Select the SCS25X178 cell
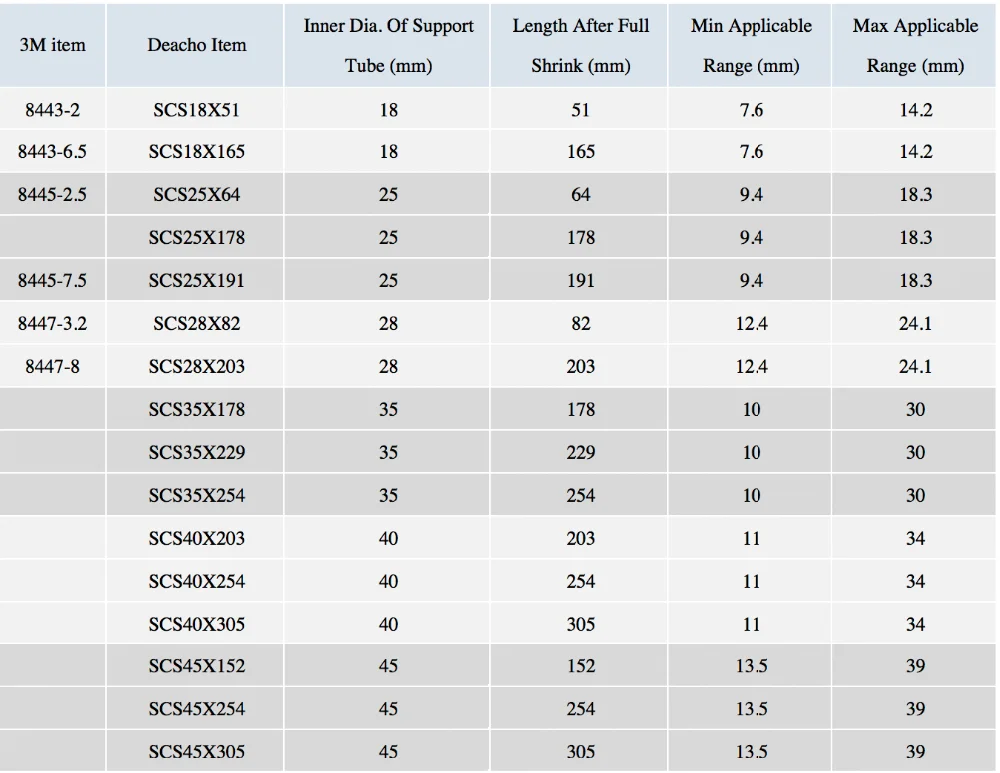The height and width of the screenshot is (773, 1000). 196,238
